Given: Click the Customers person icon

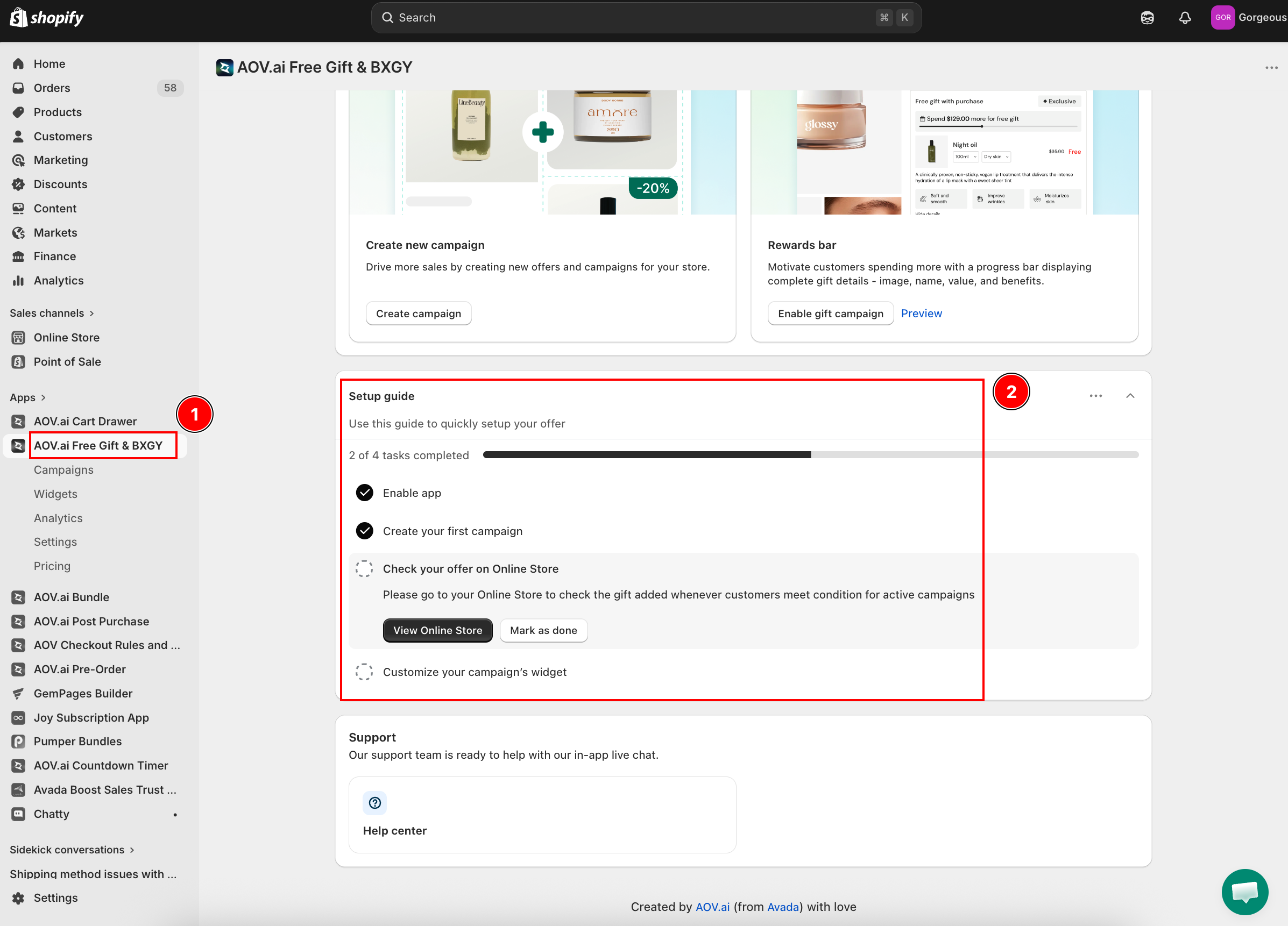Looking at the screenshot, I should tap(18, 136).
